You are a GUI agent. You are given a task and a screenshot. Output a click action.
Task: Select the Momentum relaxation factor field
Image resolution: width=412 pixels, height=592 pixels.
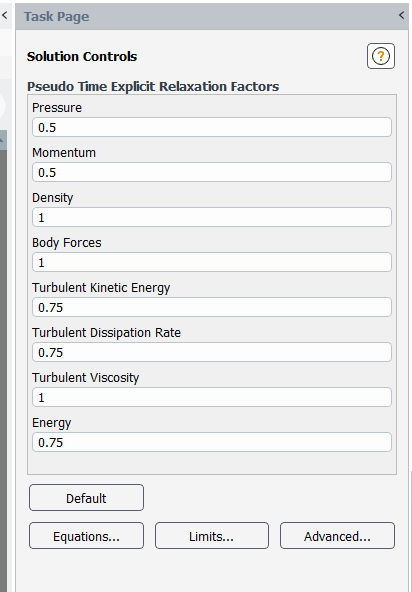click(212, 172)
